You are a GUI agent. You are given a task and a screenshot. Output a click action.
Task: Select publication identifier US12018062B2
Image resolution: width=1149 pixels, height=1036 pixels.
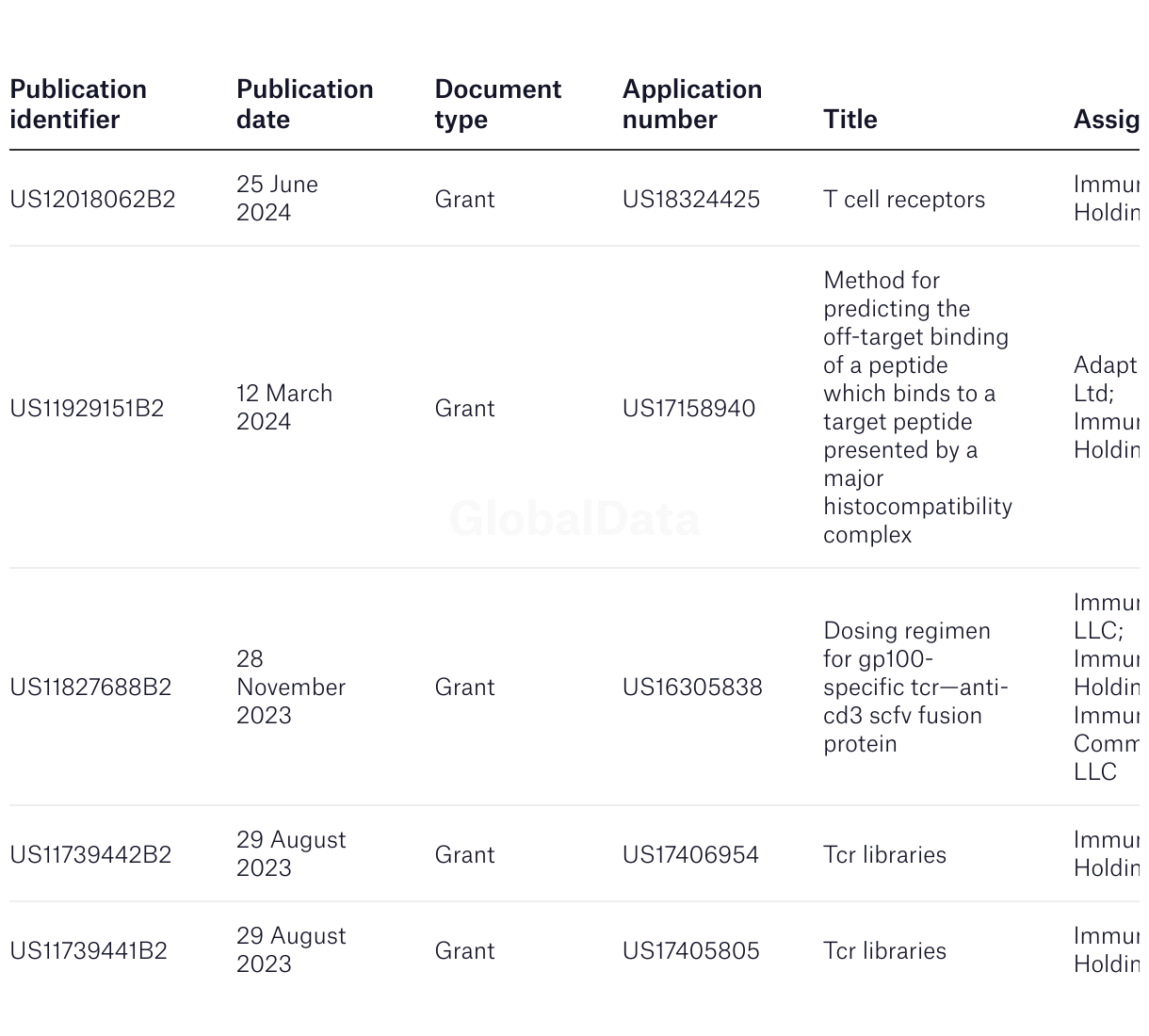click(92, 200)
